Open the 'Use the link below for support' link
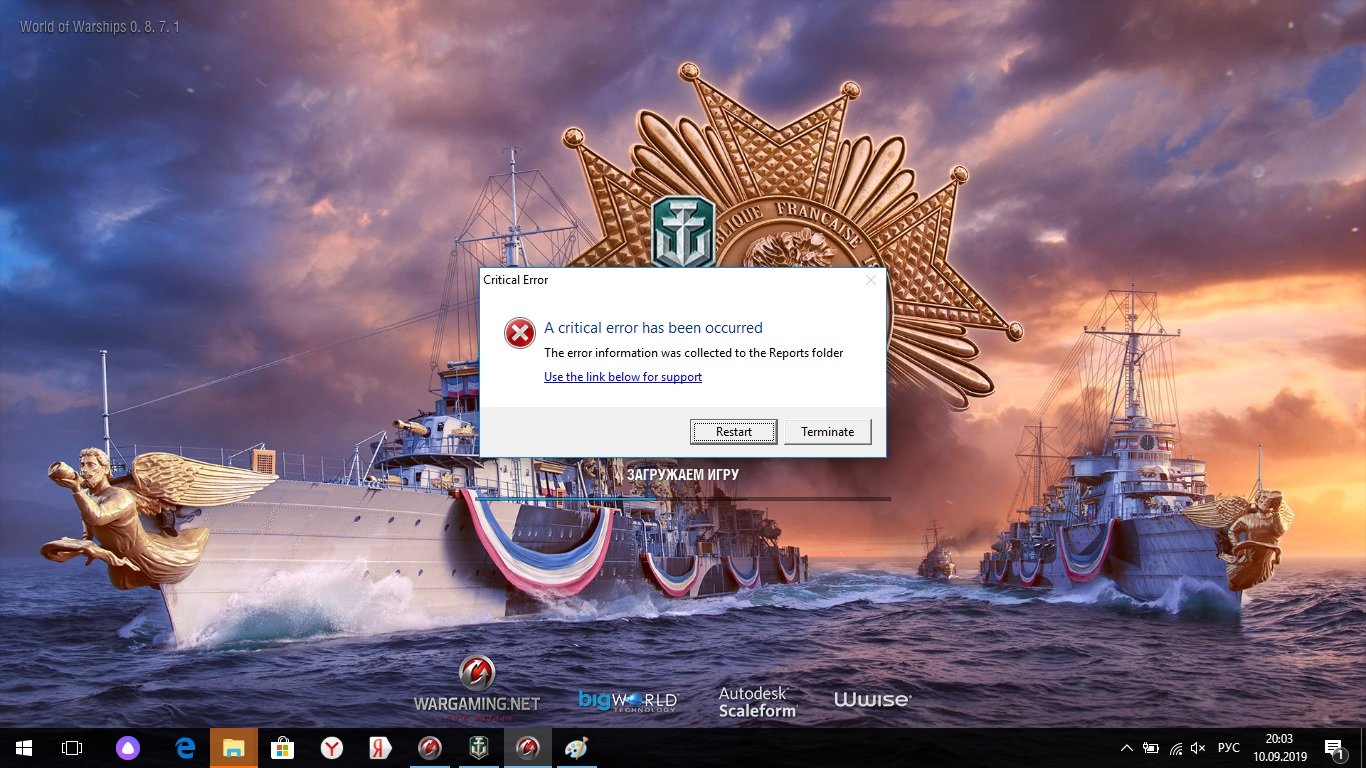 click(x=623, y=377)
